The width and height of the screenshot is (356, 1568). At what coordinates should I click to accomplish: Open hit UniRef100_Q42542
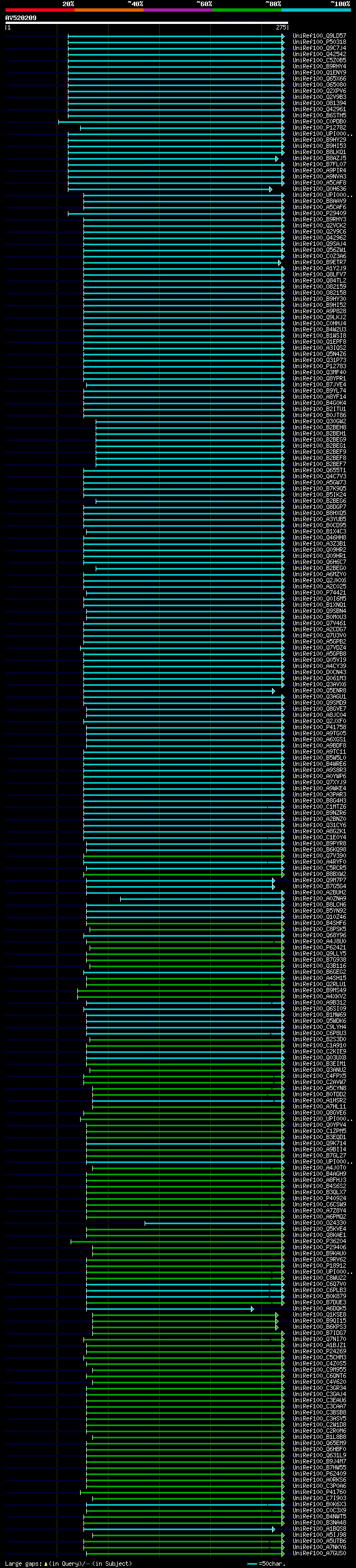(319, 54)
